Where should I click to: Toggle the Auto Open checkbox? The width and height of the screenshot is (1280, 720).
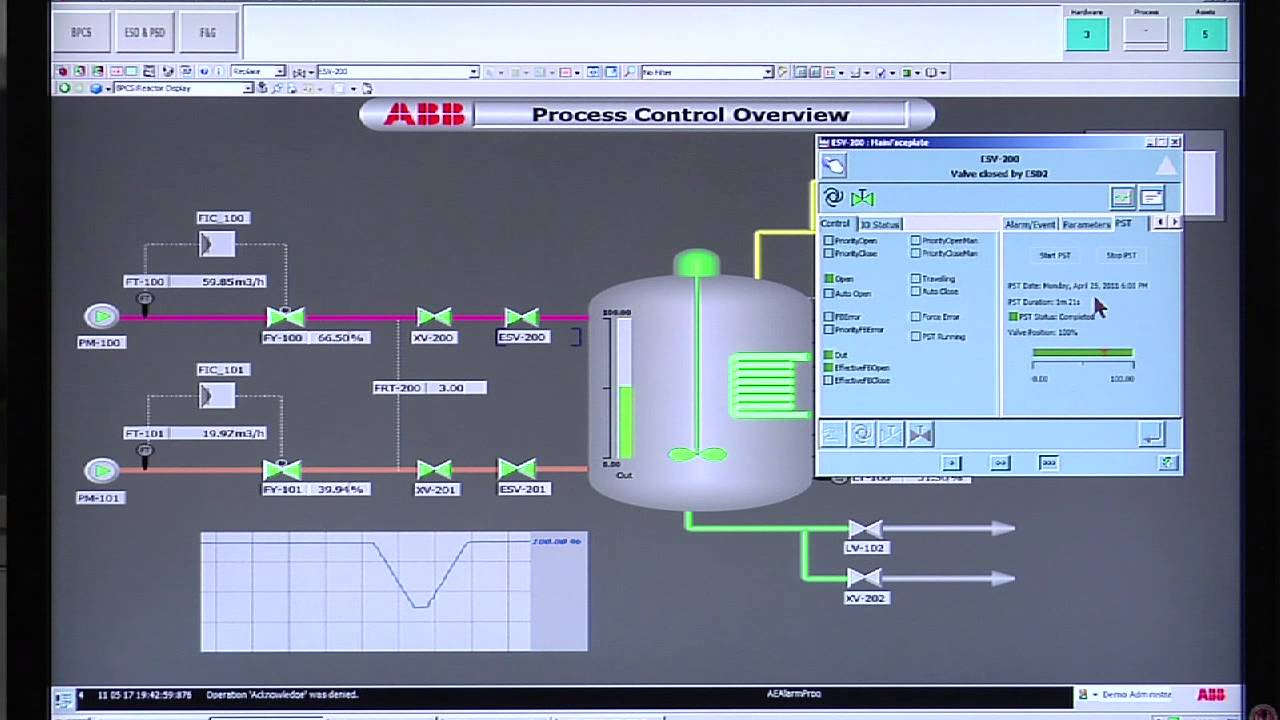point(828,294)
